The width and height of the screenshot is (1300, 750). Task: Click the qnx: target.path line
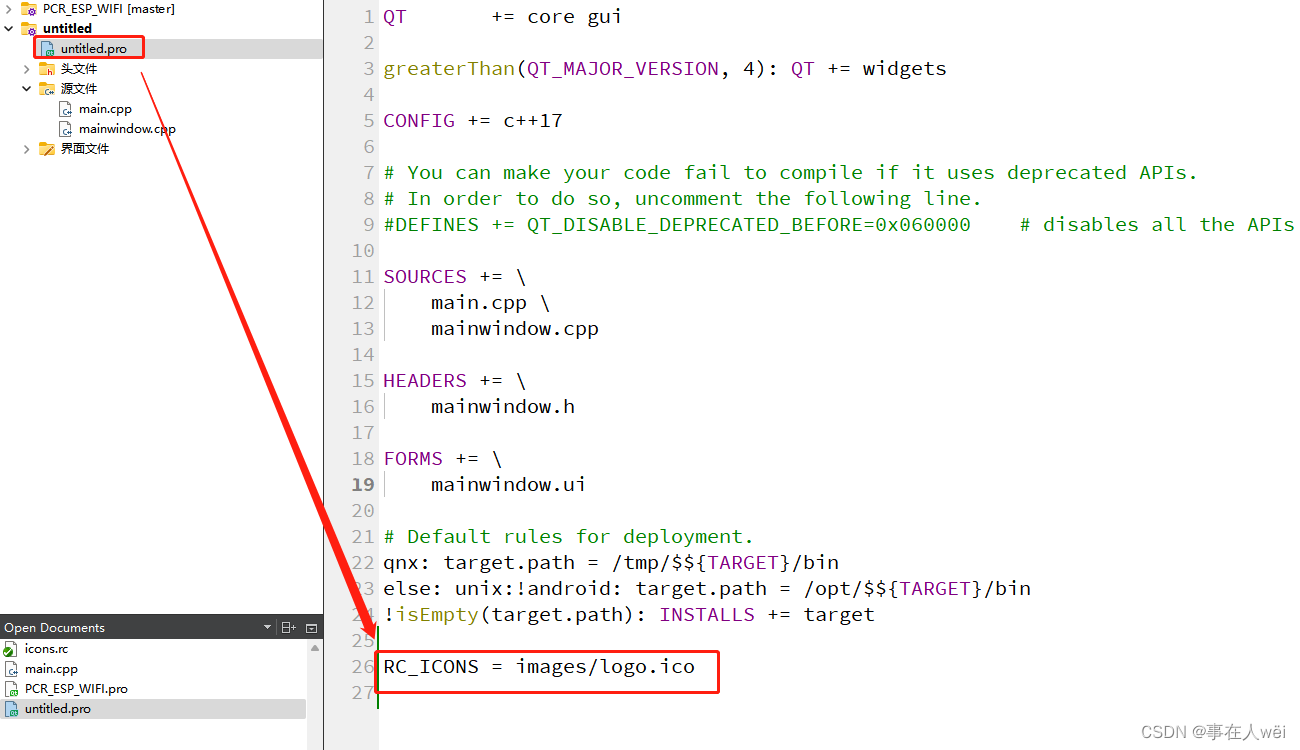[611, 562]
